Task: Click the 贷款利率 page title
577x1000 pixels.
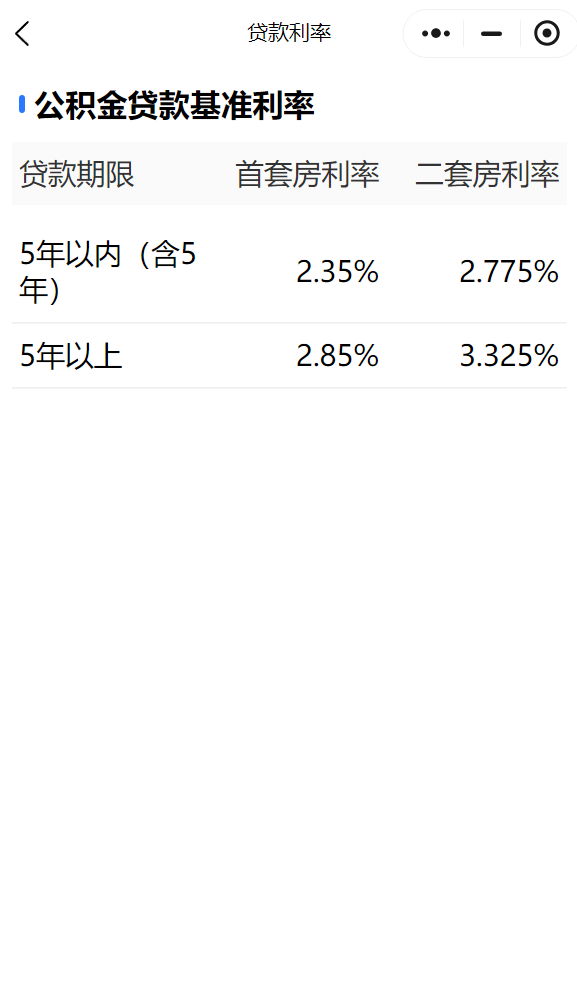Action: 289,33
